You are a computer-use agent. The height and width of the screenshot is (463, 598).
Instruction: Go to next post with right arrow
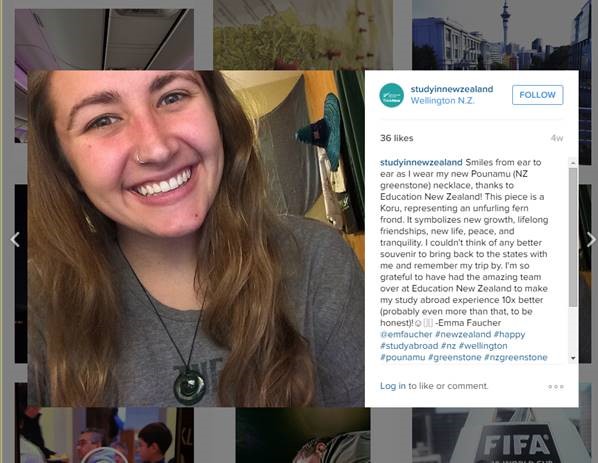(591, 240)
